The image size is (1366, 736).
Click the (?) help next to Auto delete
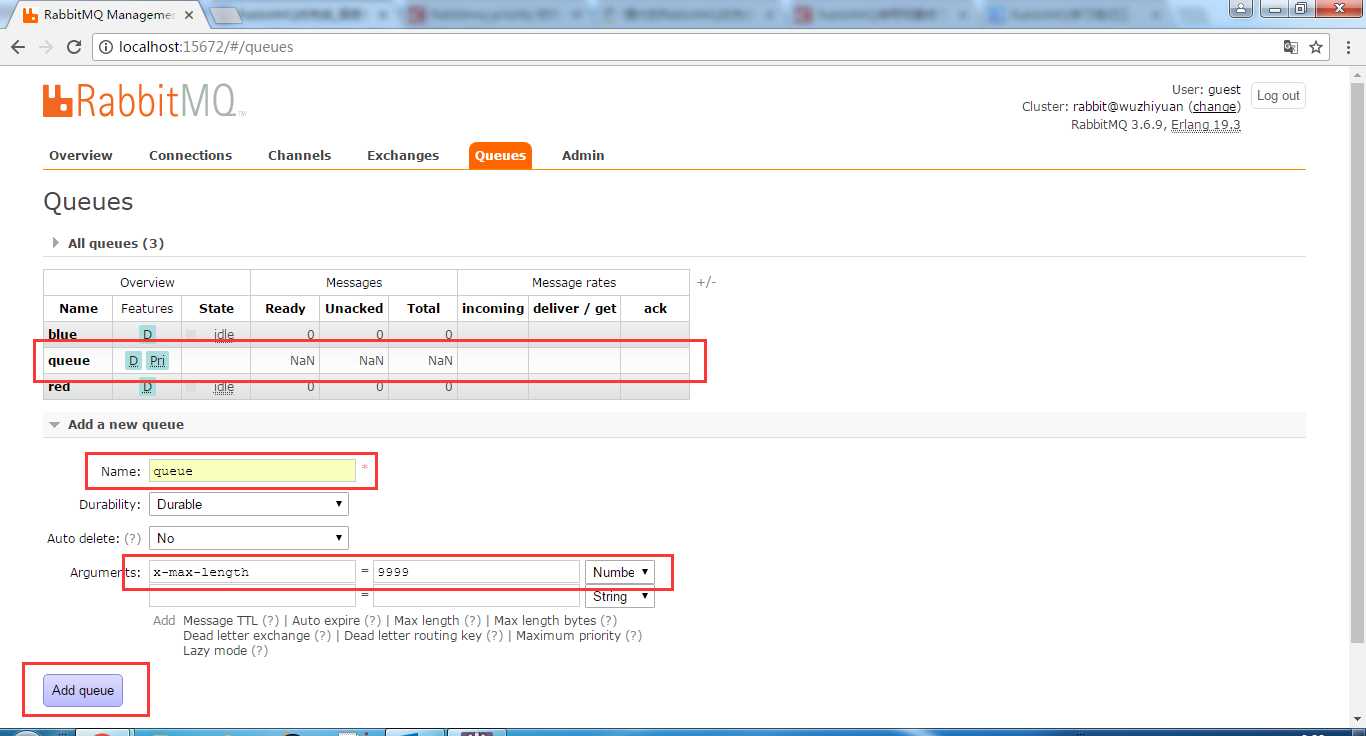tap(132, 538)
